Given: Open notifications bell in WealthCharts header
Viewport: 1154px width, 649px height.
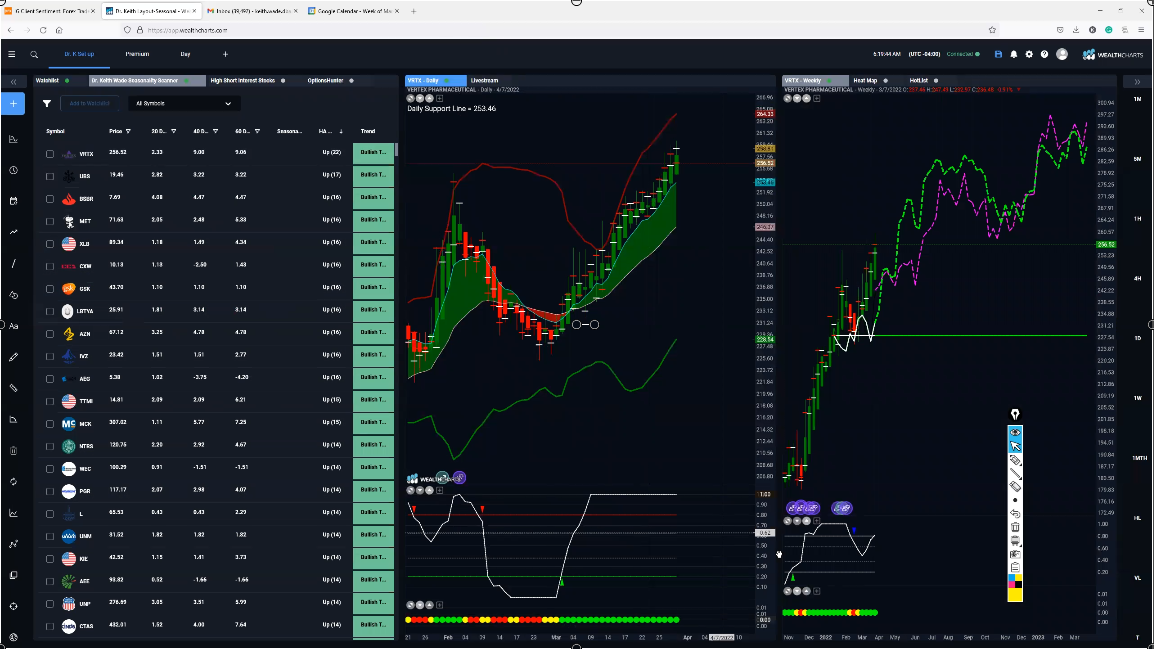Looking at the screenshot, I should tap(1013, 54).
